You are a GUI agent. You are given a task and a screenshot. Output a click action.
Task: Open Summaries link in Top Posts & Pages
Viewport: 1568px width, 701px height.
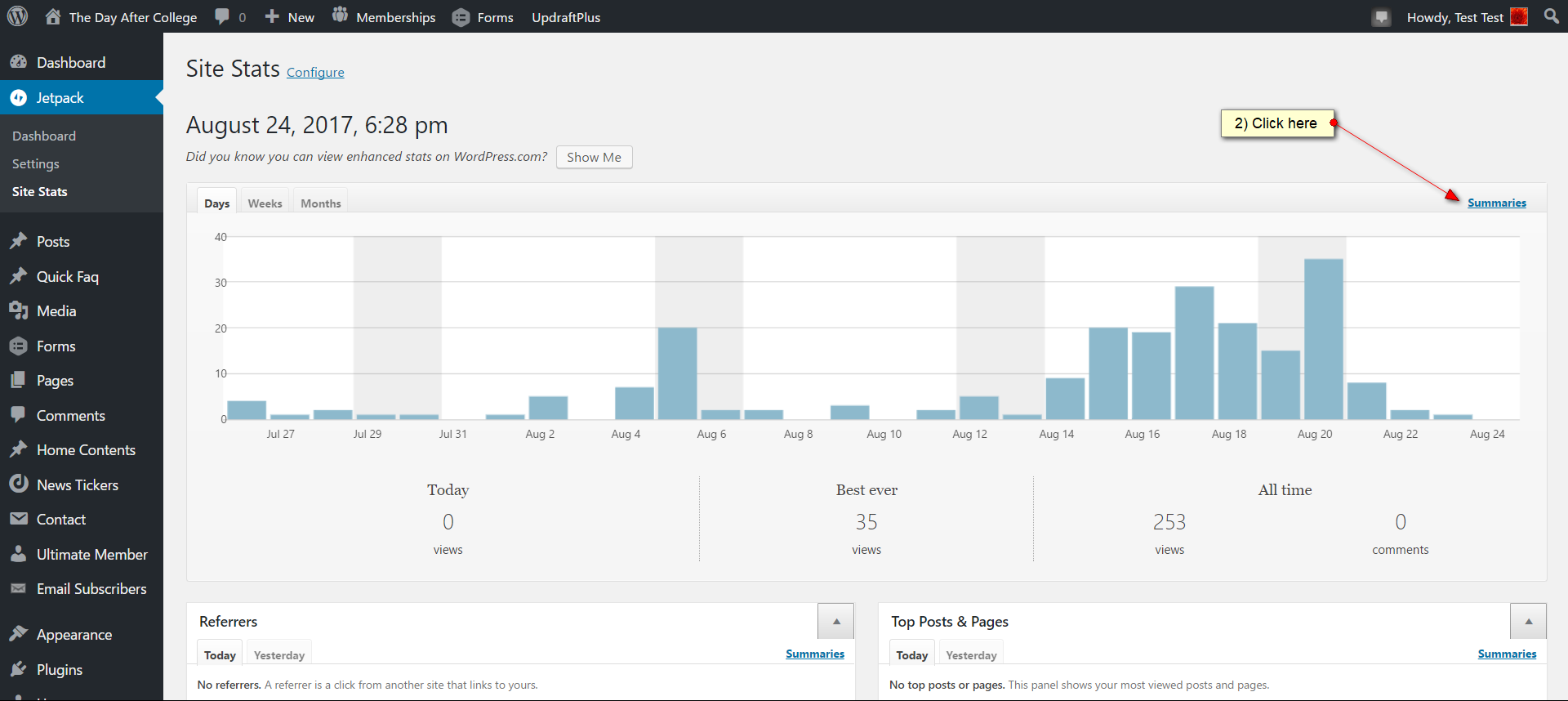tap(1507, 654)
